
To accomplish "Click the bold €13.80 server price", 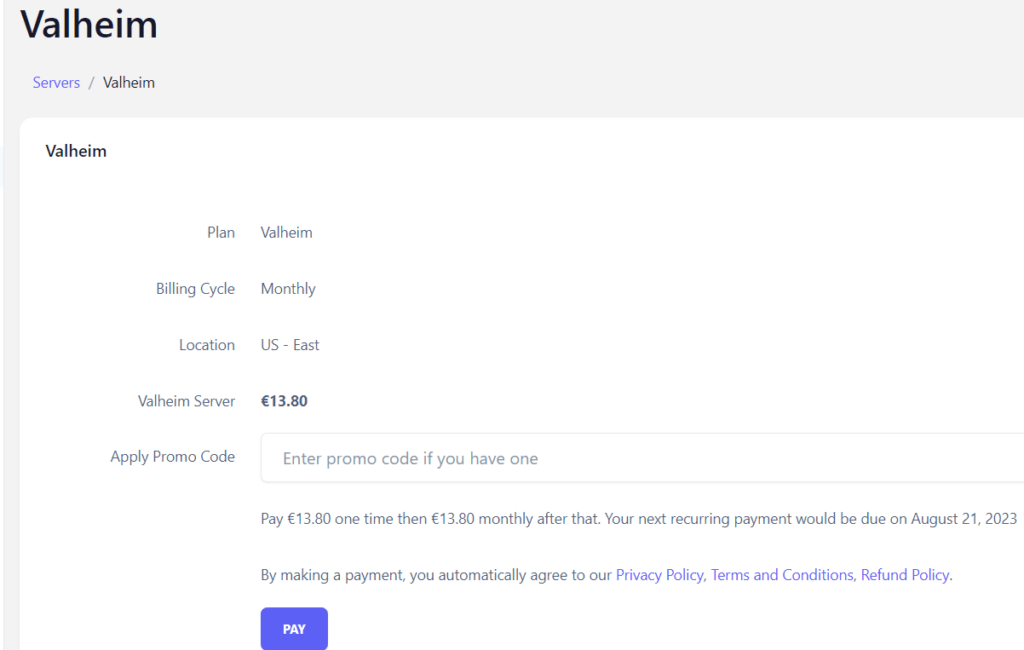I will [x=284, y=401].
